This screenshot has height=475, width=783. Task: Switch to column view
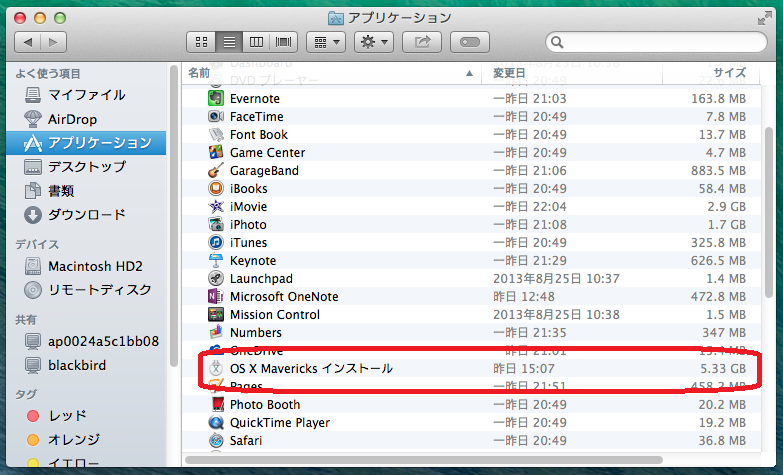(x=256, y=42)
